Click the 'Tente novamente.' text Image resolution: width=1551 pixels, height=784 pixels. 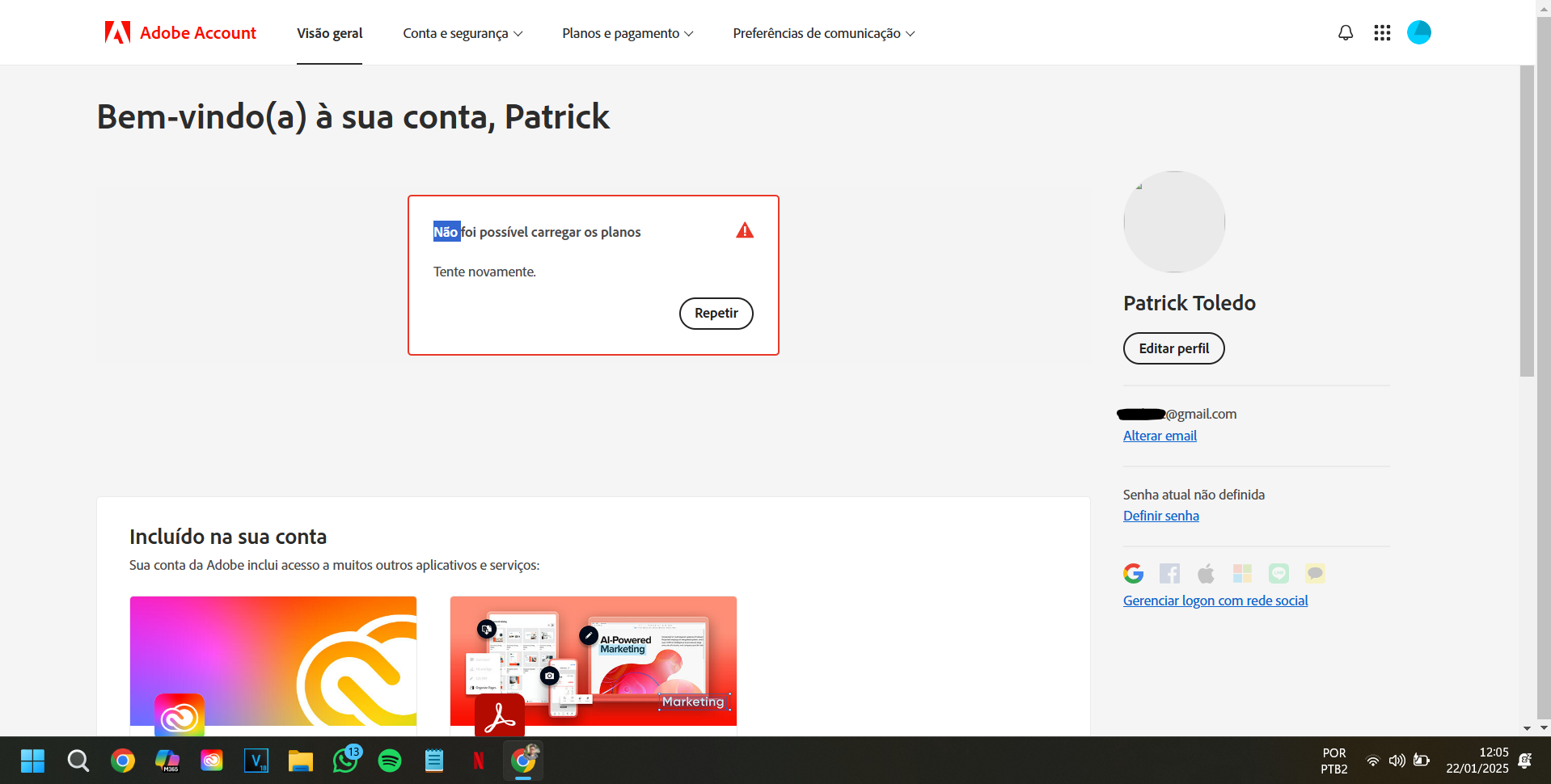[484, 272]
